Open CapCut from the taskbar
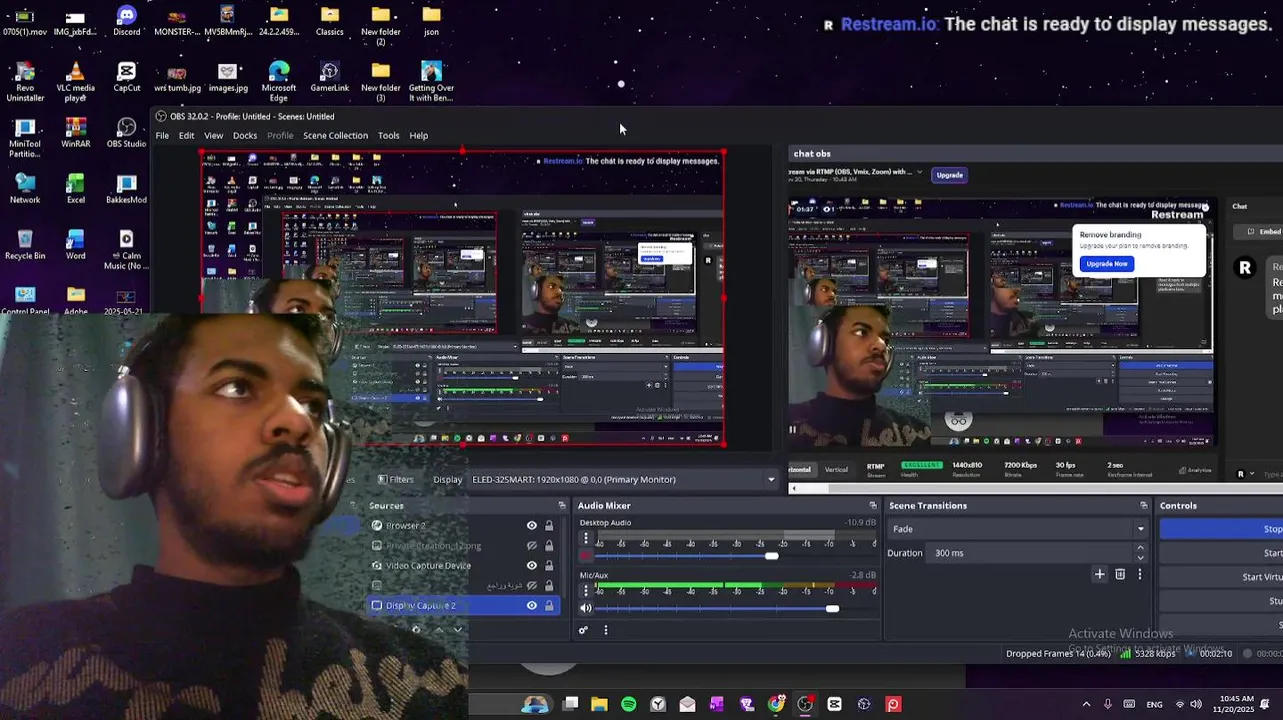The height and width of the screenshot is (720, 1283). 835,704
